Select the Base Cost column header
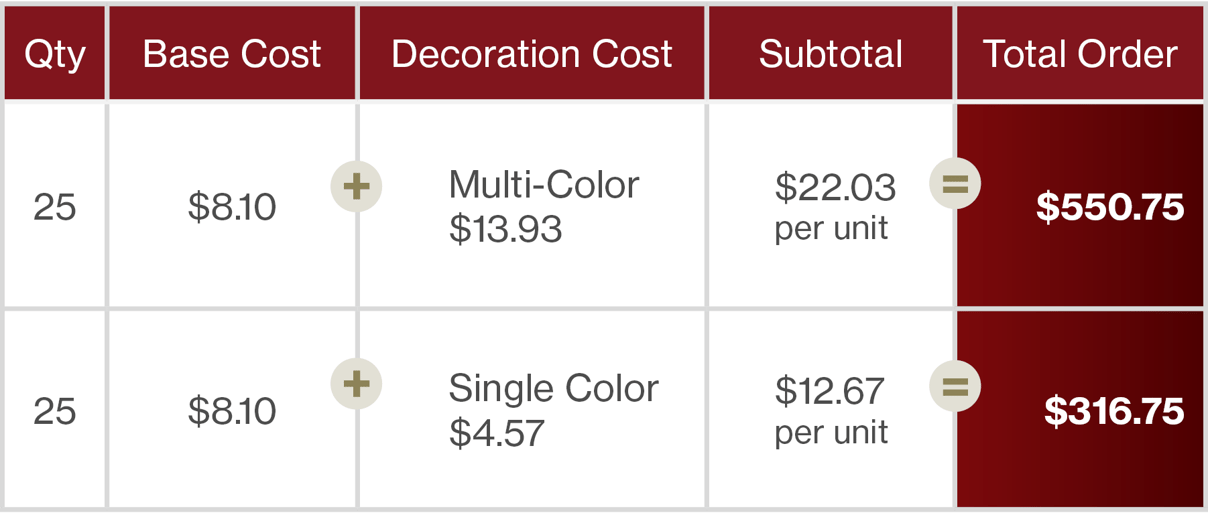The width and height of the screenshot is (1208, 523). point(232,53)
